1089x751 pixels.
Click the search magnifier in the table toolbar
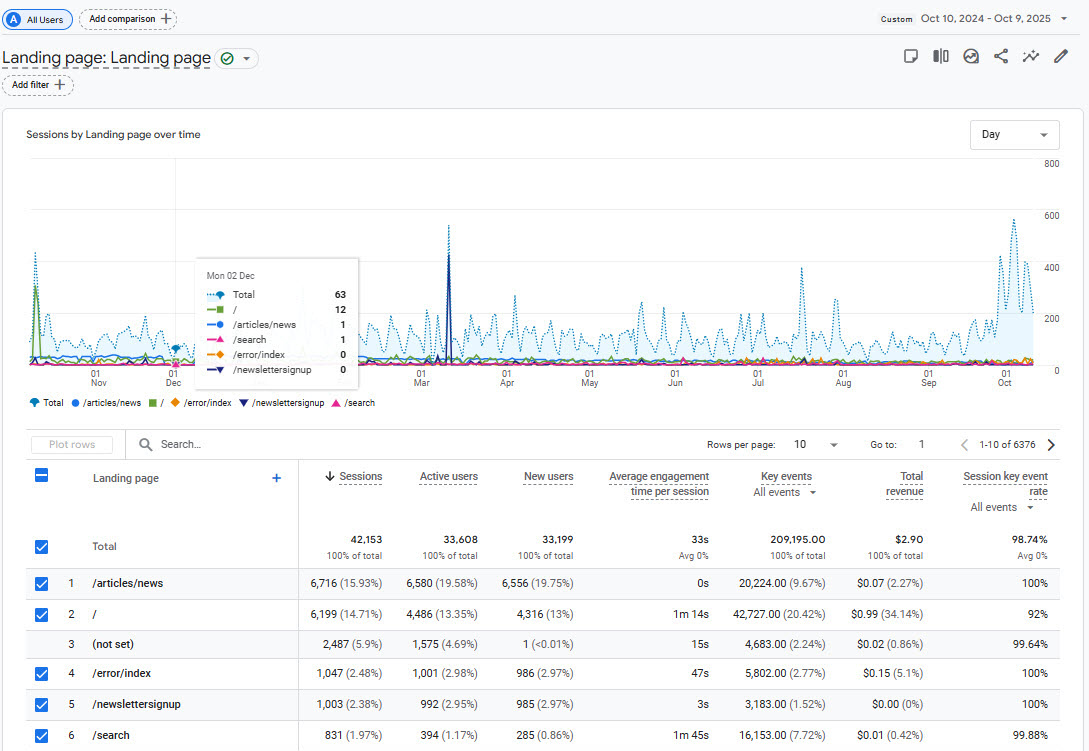pos(145,444)
